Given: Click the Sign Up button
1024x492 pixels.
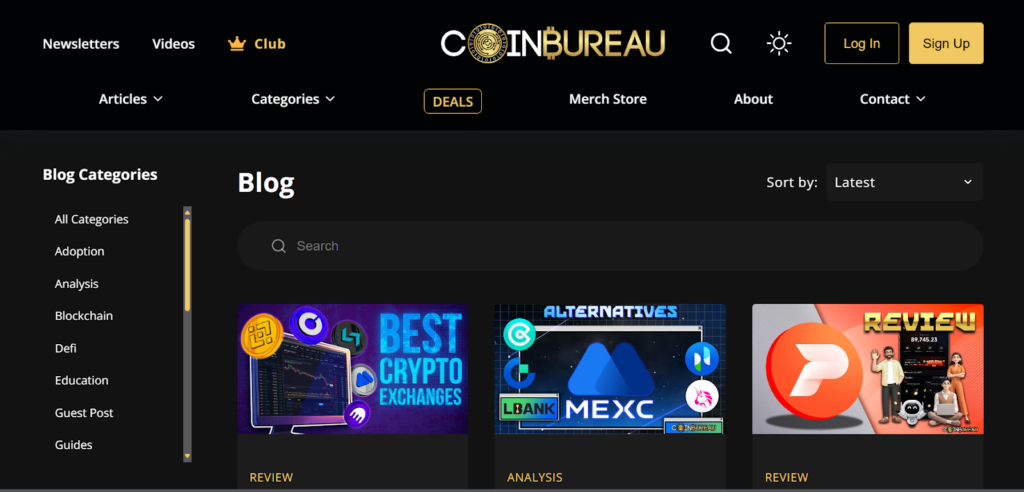Looking at the screenshot, I should click(x=946, y=43).
